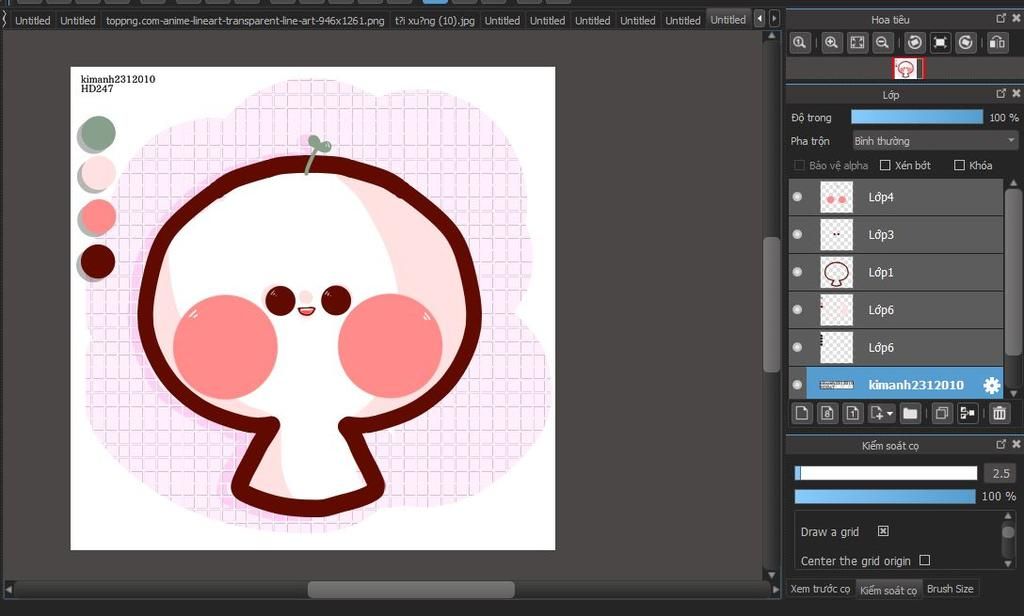Toggle visibility of kimanh2312010 layer

pos(797,385)
